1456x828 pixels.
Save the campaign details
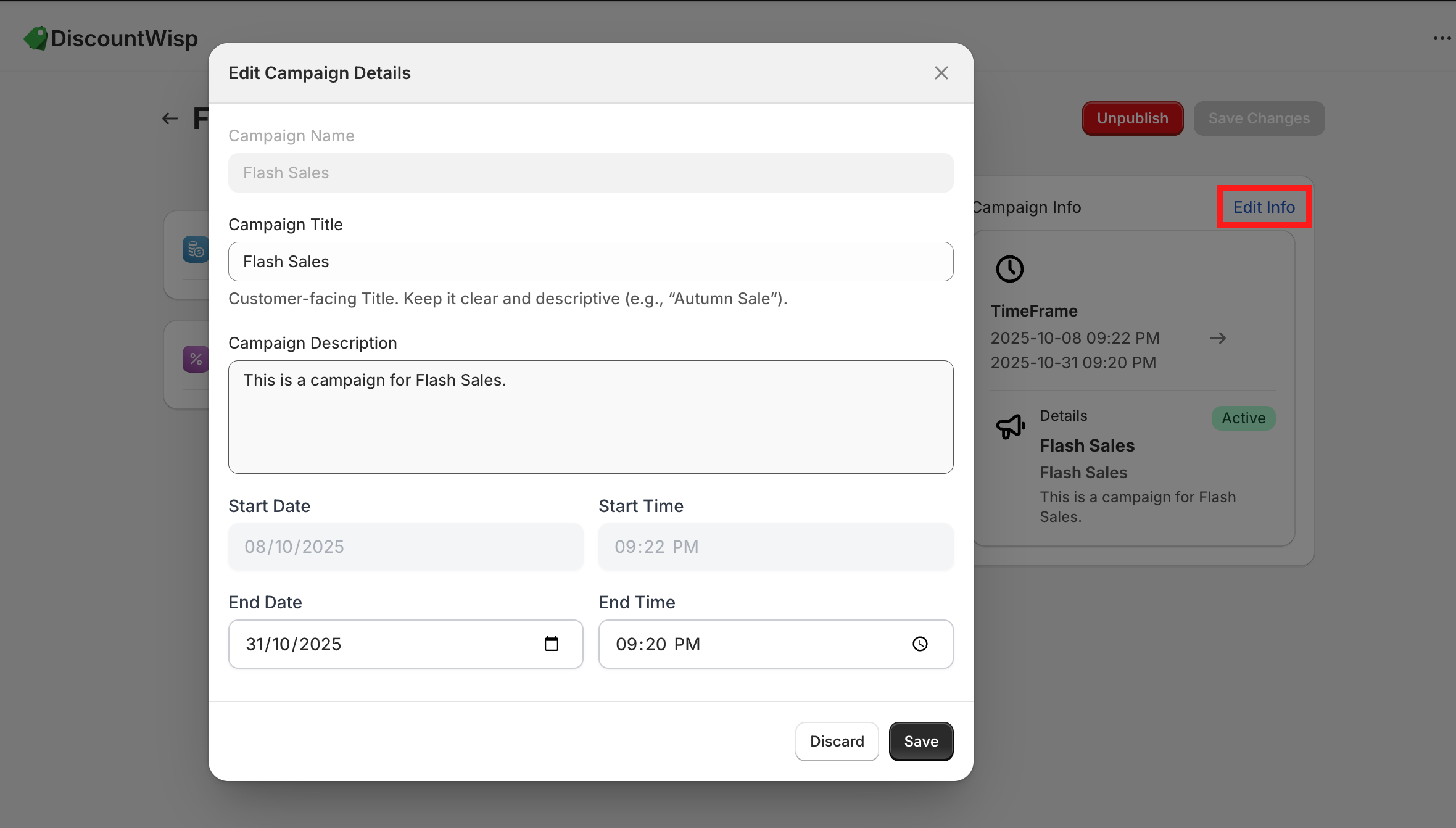920,741
